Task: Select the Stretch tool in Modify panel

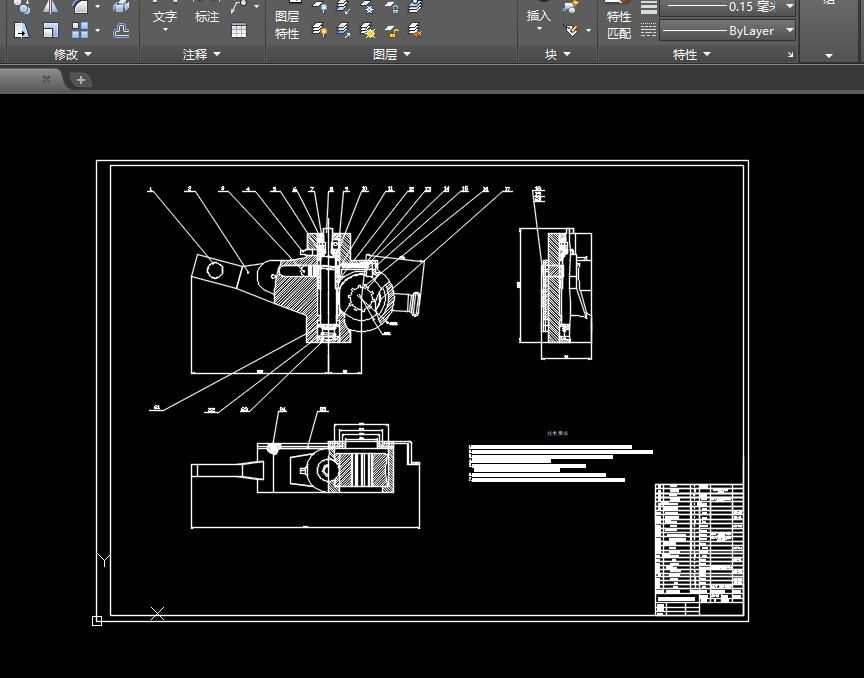Action: pyautogui.click(x=22, y=31)
